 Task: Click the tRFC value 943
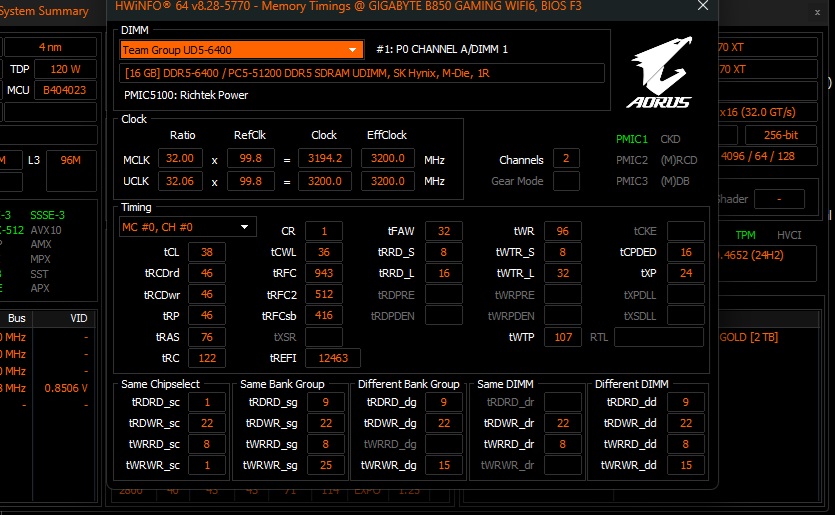[x=324, y=273]
